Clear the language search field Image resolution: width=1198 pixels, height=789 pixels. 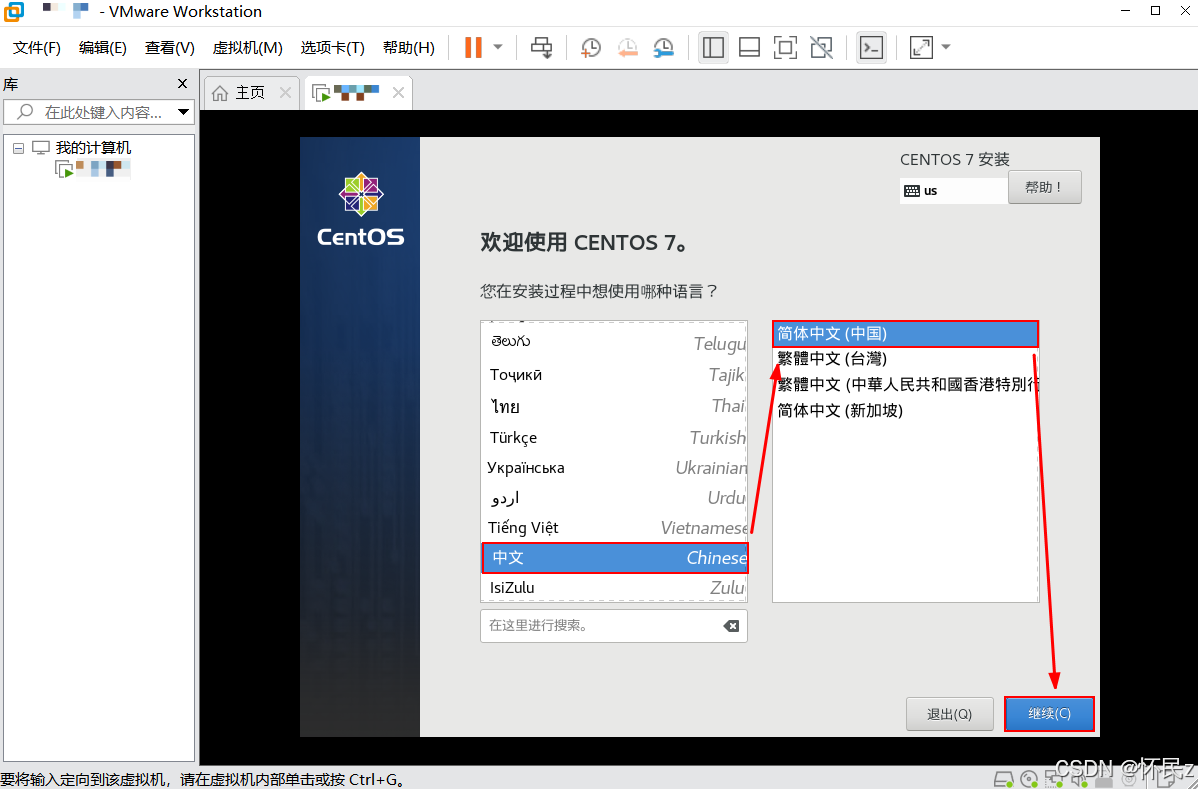pos(731,626)
